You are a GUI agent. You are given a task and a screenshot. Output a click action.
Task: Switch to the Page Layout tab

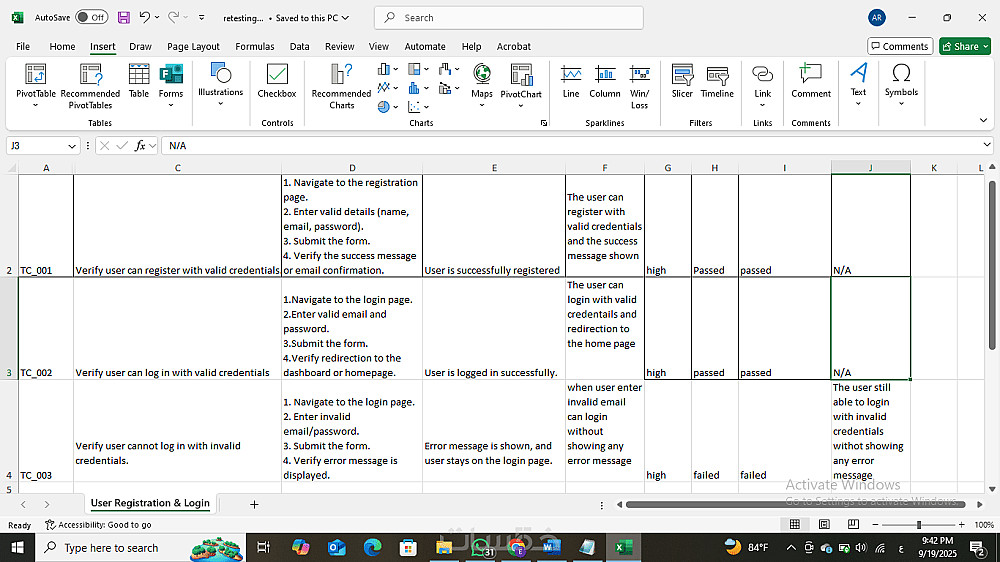[x=193, y=46]
